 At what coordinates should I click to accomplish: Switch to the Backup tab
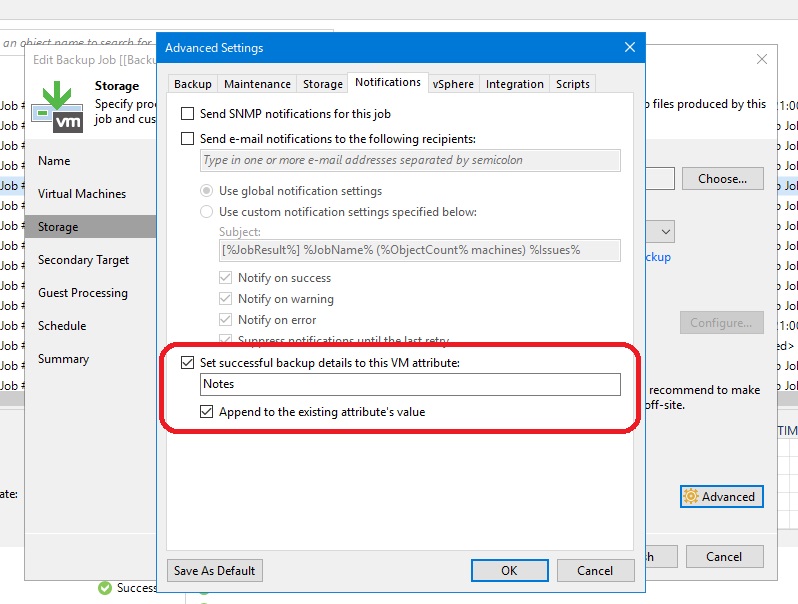coord(192,84)
